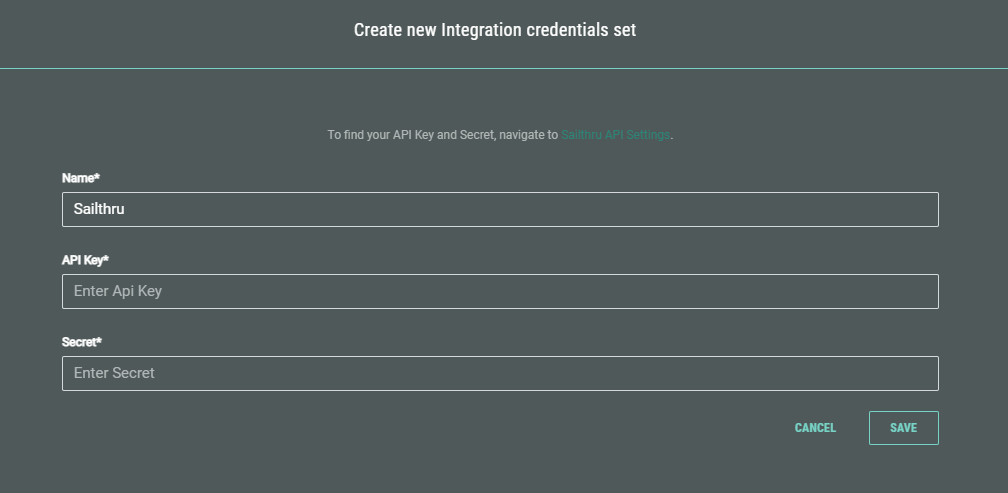Click the Name input field

pyautogui.click(x=500, y=210)
